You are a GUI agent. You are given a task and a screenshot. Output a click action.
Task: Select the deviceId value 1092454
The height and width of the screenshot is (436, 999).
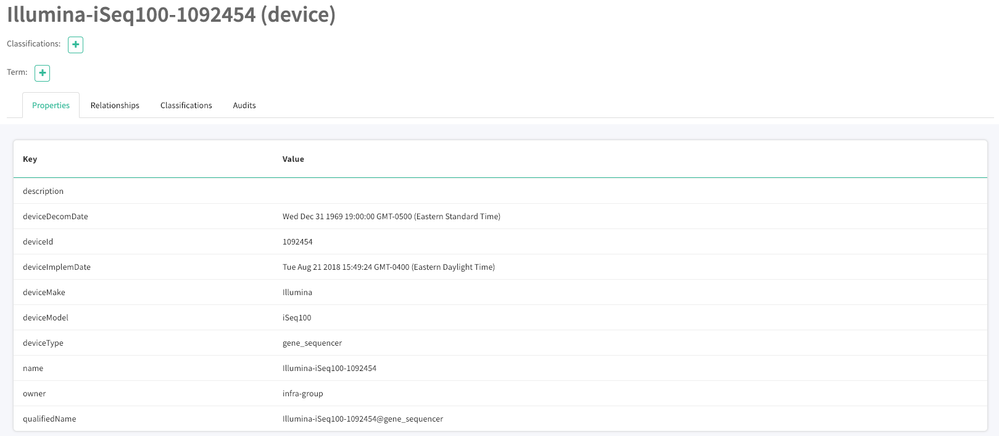tap(297, 242)
